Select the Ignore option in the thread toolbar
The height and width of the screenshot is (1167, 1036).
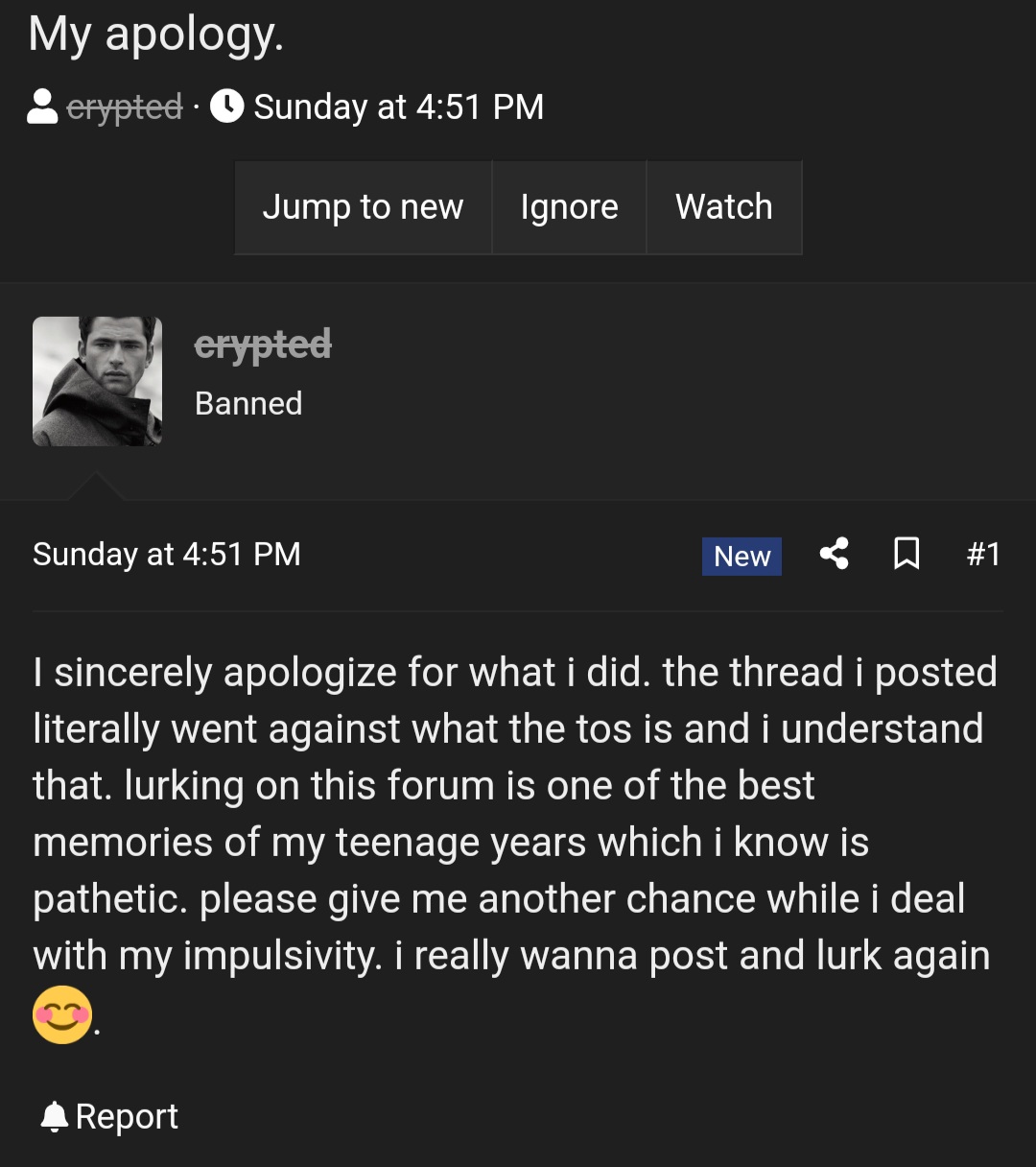[x=569, y=207]
